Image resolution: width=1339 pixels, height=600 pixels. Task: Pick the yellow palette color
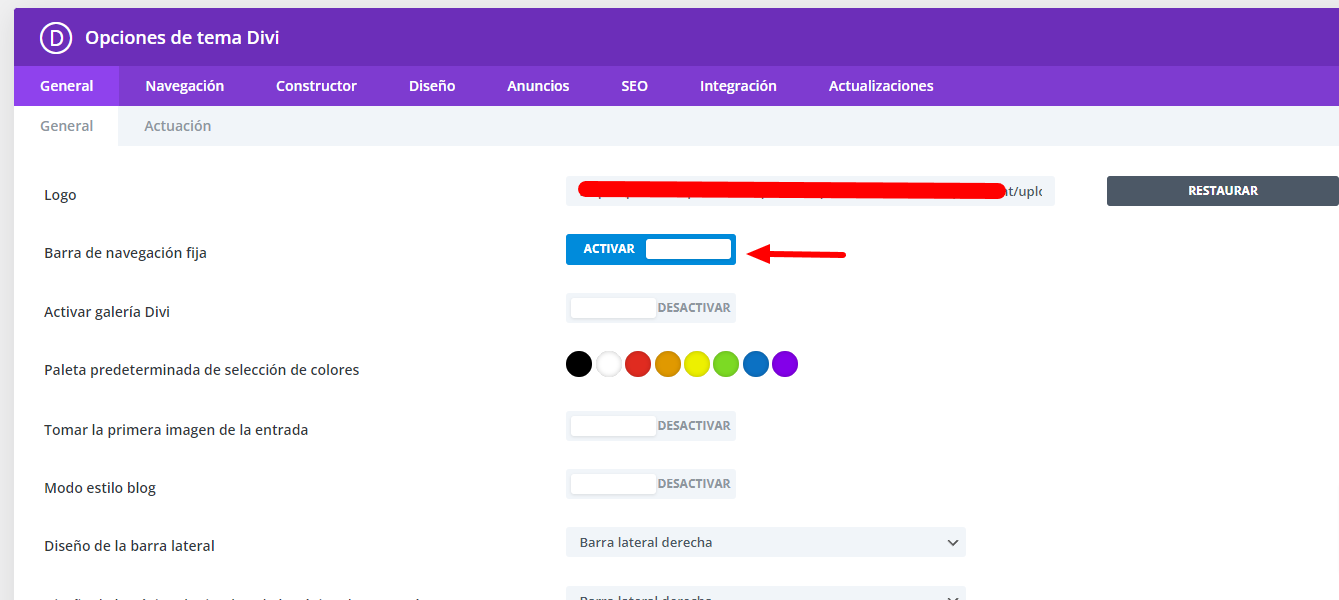click(697, 364)
